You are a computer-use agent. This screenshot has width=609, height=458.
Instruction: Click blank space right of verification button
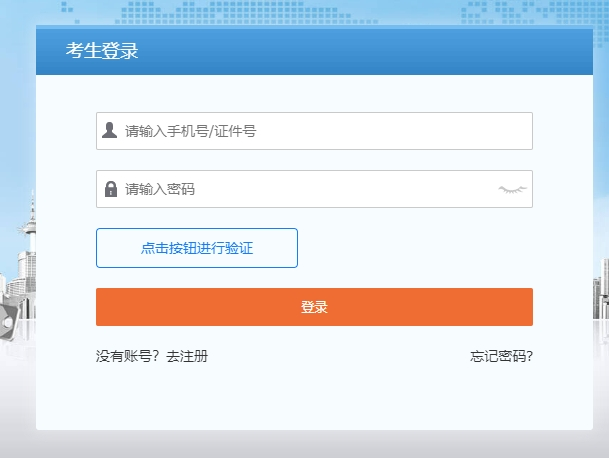point(415,248)
